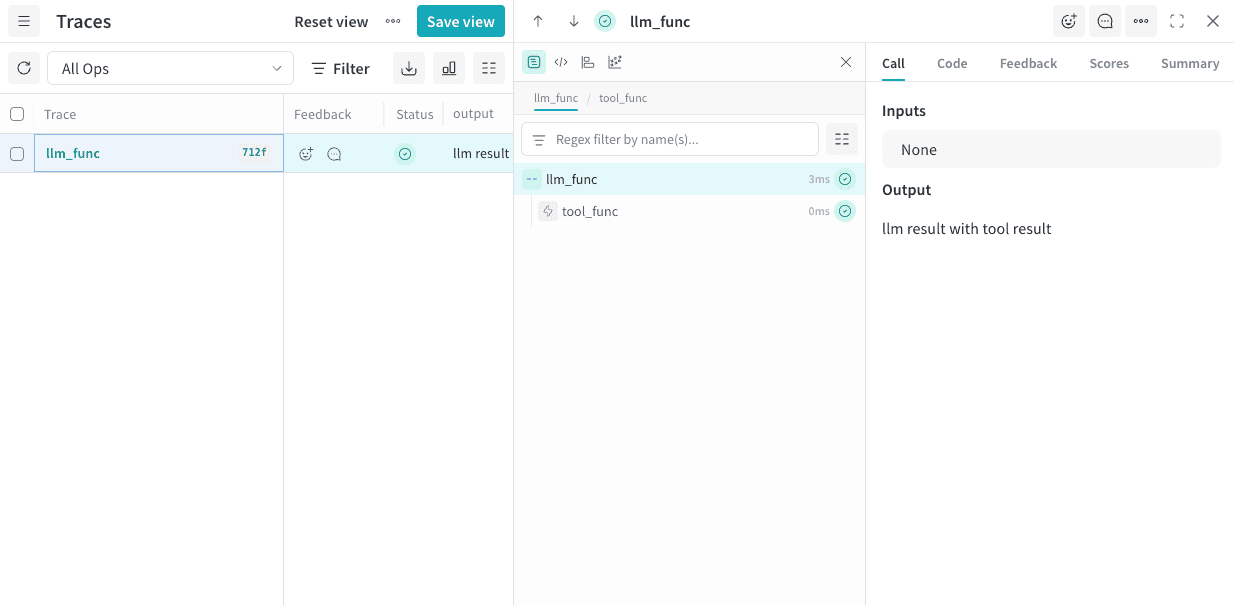Click the Save view button

point(461,21)
